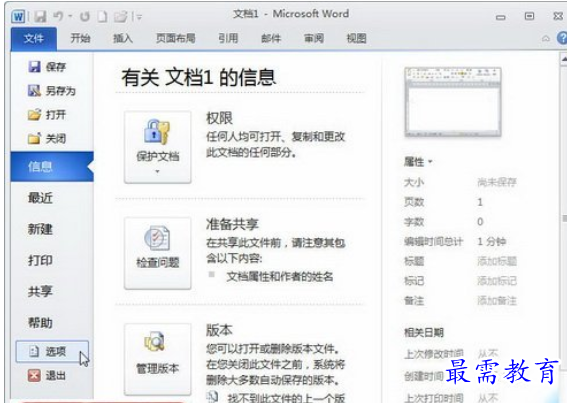Click the Open folder icon in quick access toolbar

[121, 16]
